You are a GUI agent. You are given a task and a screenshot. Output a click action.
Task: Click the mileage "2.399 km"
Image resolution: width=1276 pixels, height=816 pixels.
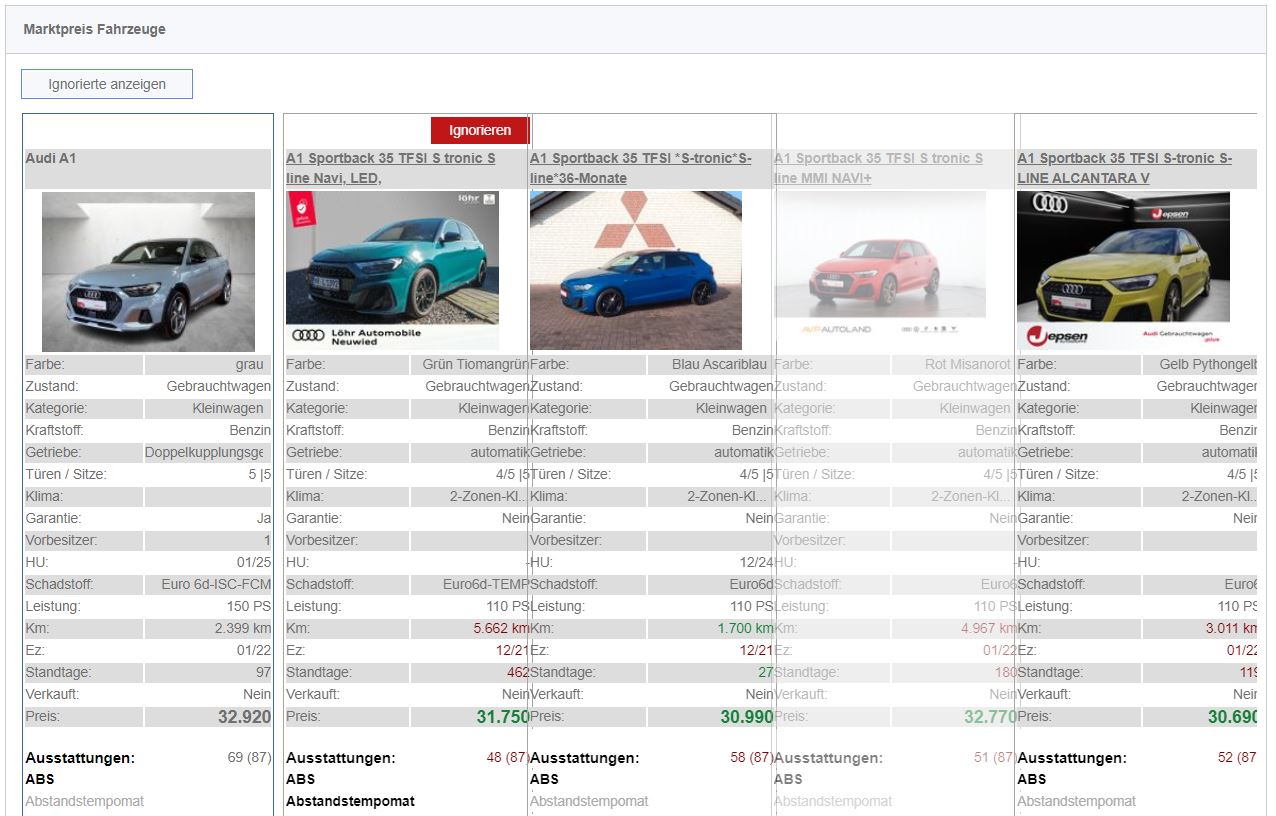243,629
